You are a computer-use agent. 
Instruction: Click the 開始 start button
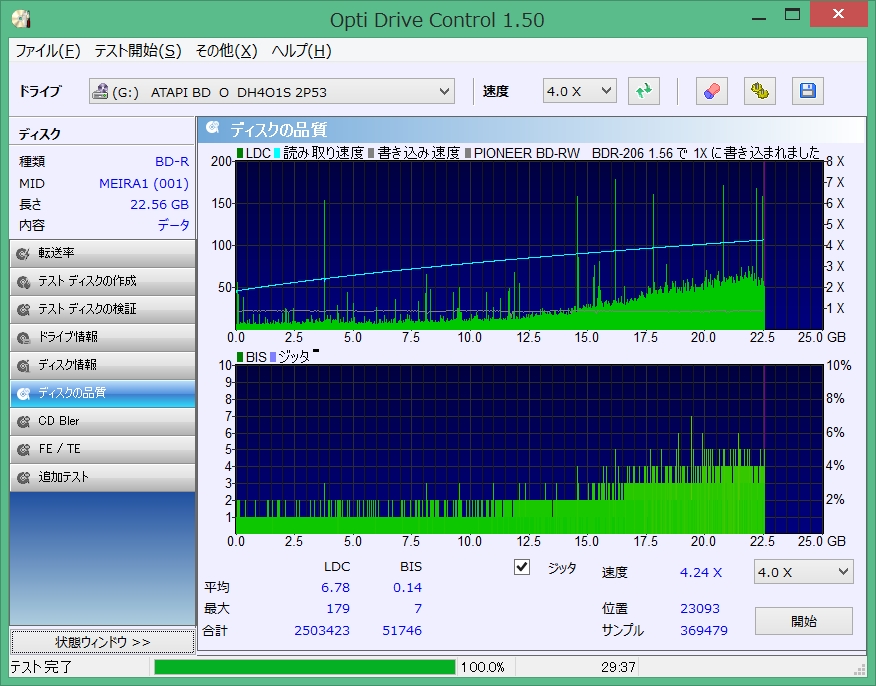803,621
